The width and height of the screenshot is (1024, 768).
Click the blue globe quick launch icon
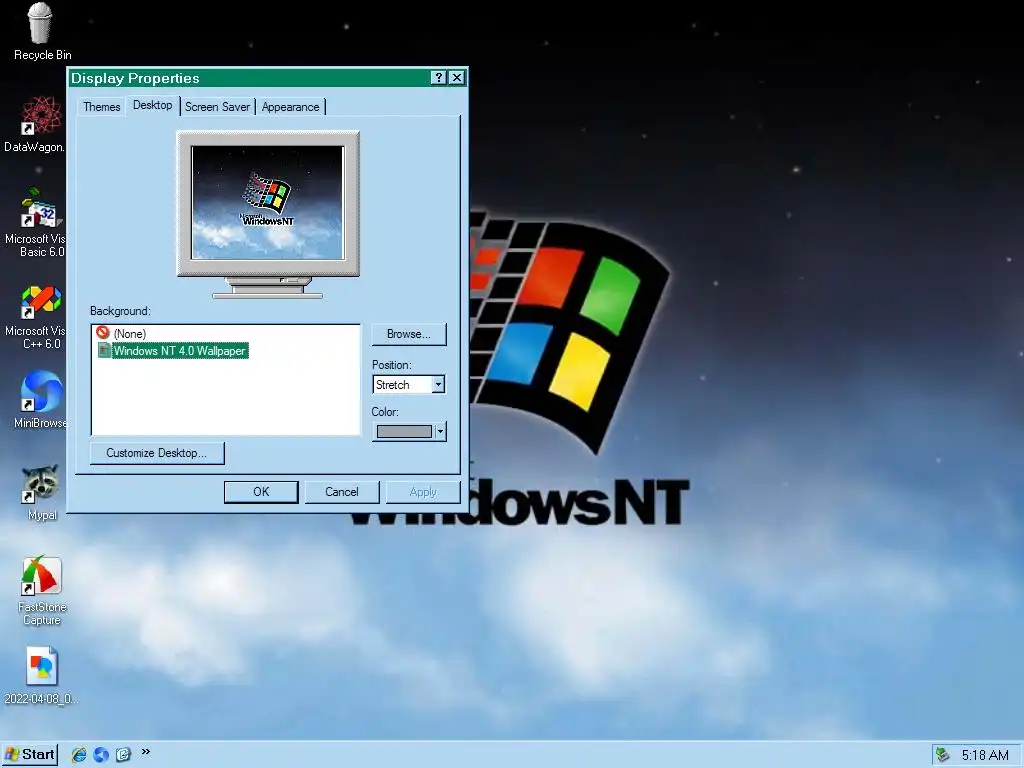[101, 754]
